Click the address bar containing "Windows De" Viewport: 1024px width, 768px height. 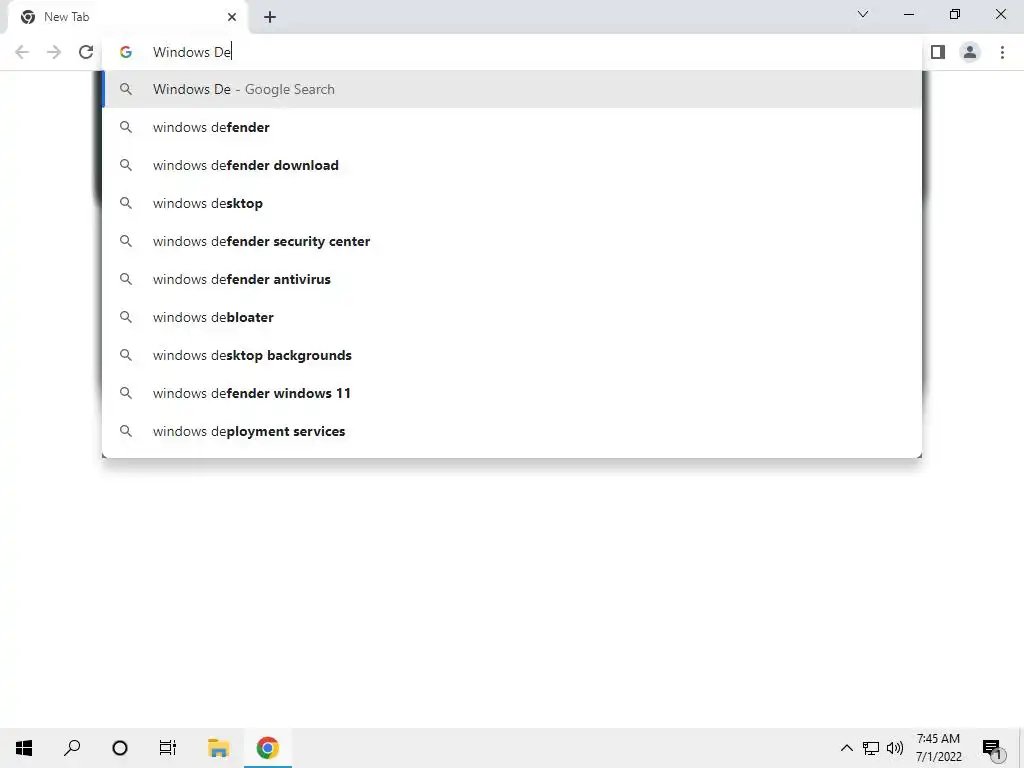pos(511,52)
